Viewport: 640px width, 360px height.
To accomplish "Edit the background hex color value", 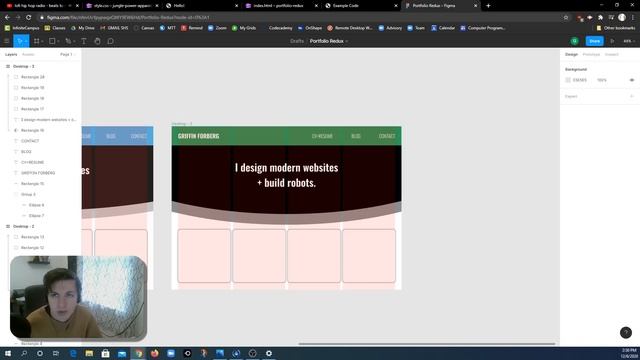I will [580, 80].
